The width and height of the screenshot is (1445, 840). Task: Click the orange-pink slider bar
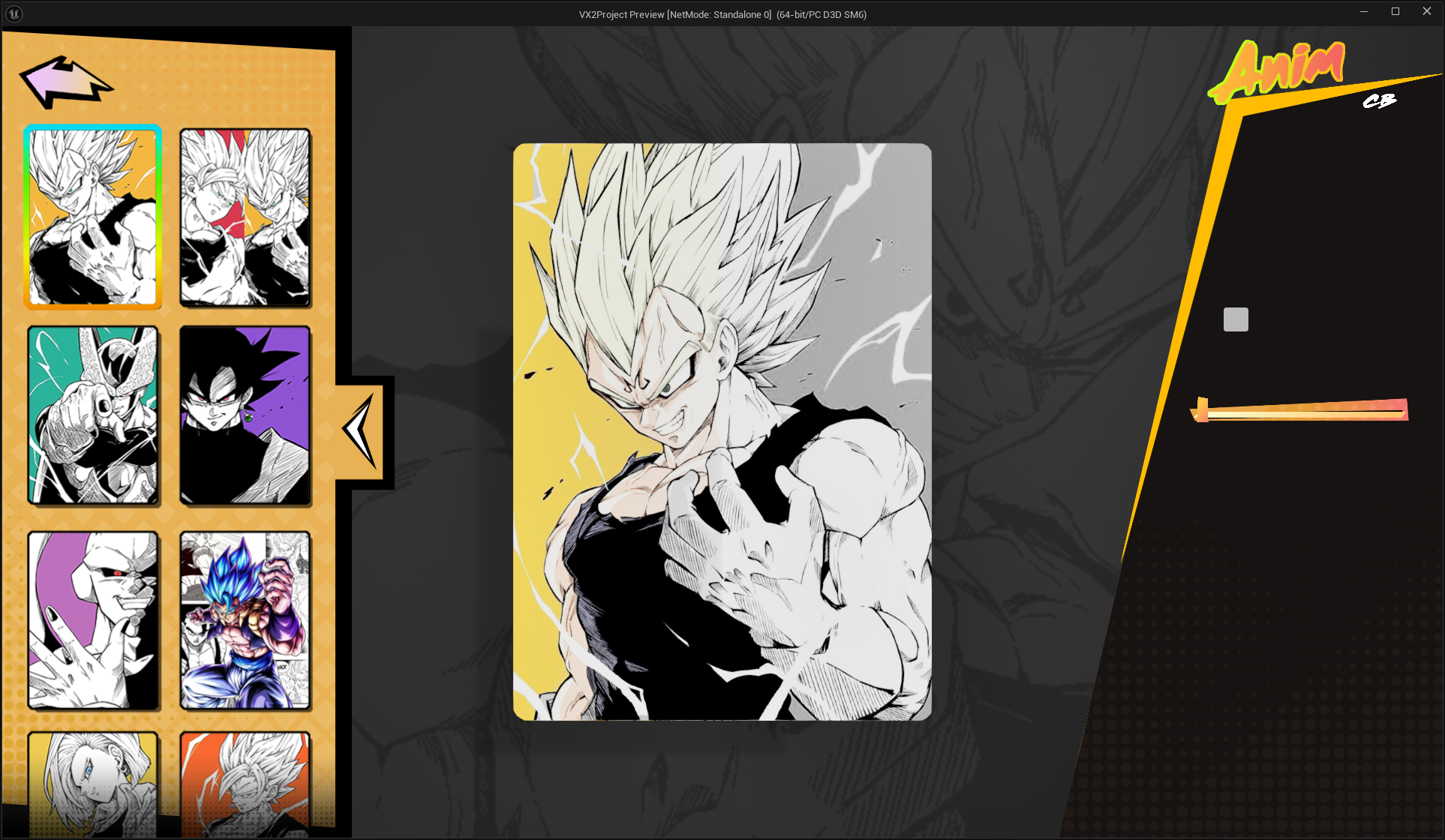point(1299,410)
